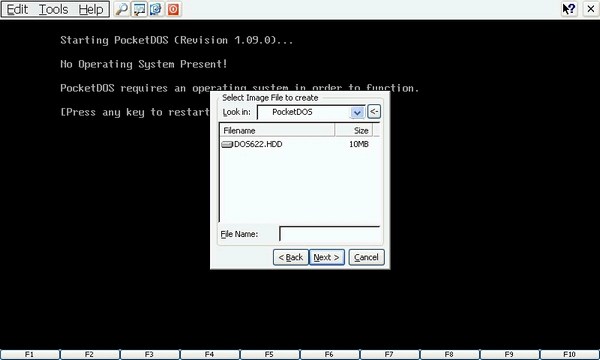This screenshot has width=600, height=360.
Task: Open the Help menu
Action: coord(91,9)
